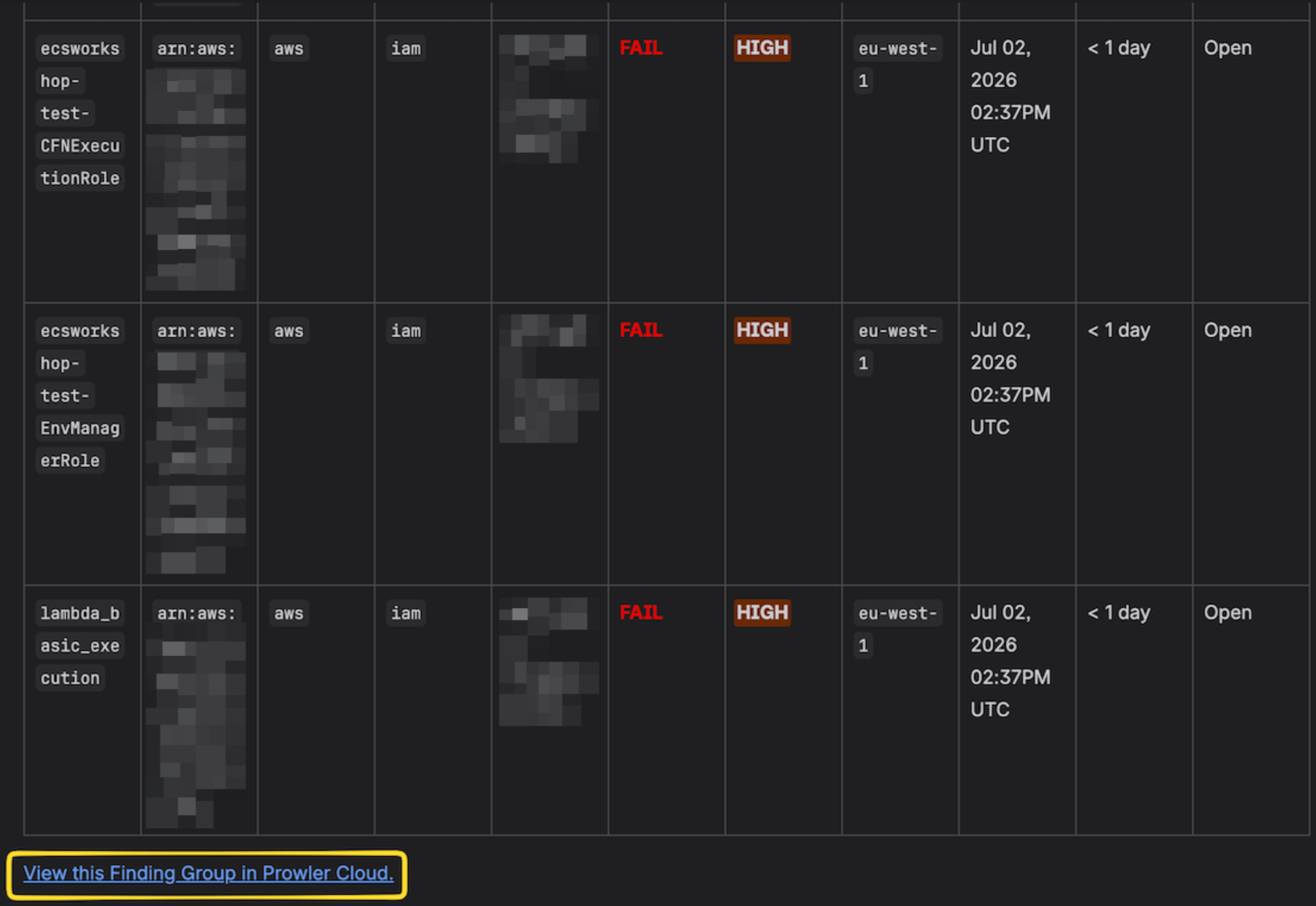Click the aws provider tag in the lambda_basic_execution row
The width and height of the screenshot is (1316, 906).
(x=289, y=614)
